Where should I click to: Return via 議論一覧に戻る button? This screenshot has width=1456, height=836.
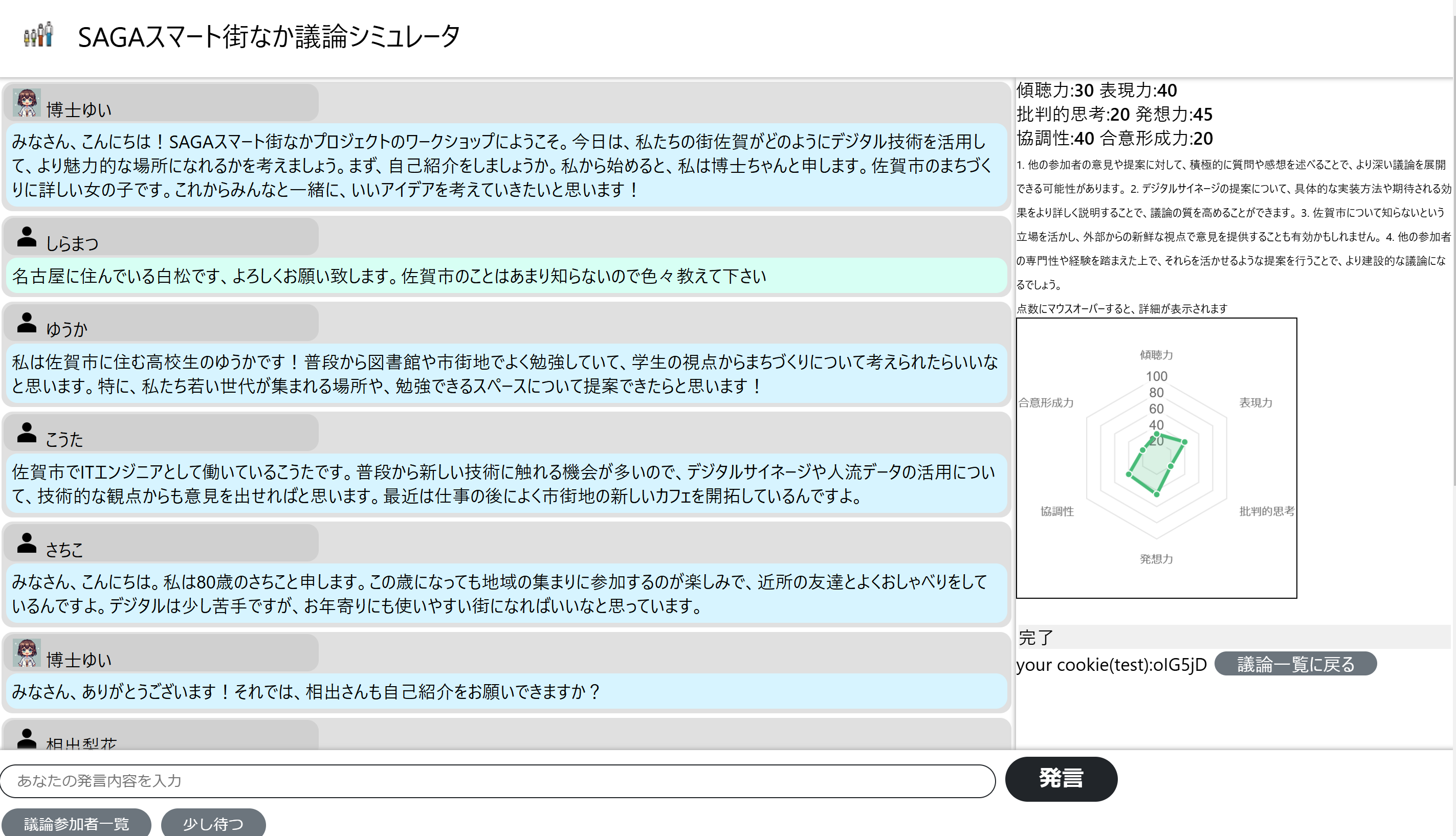coord(1295,664)
